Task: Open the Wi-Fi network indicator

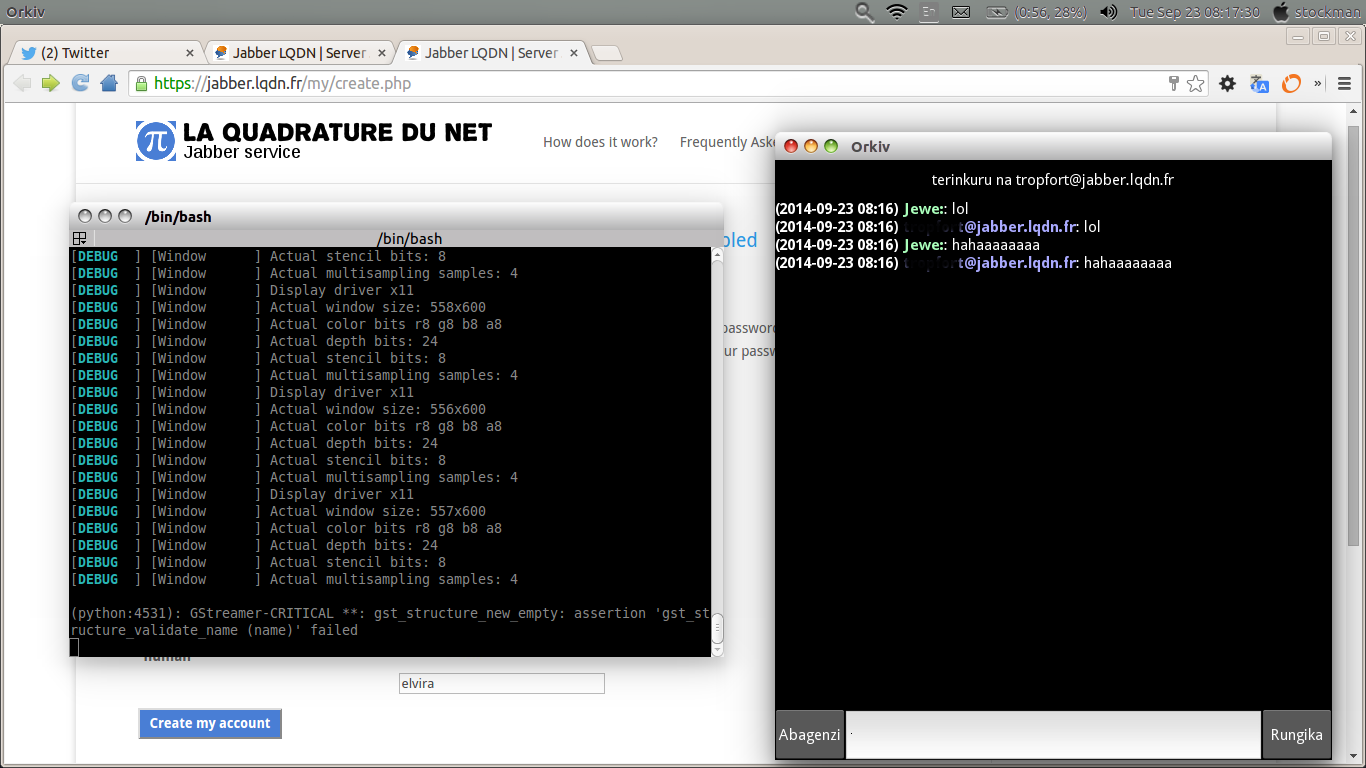Action: point(897,12)
